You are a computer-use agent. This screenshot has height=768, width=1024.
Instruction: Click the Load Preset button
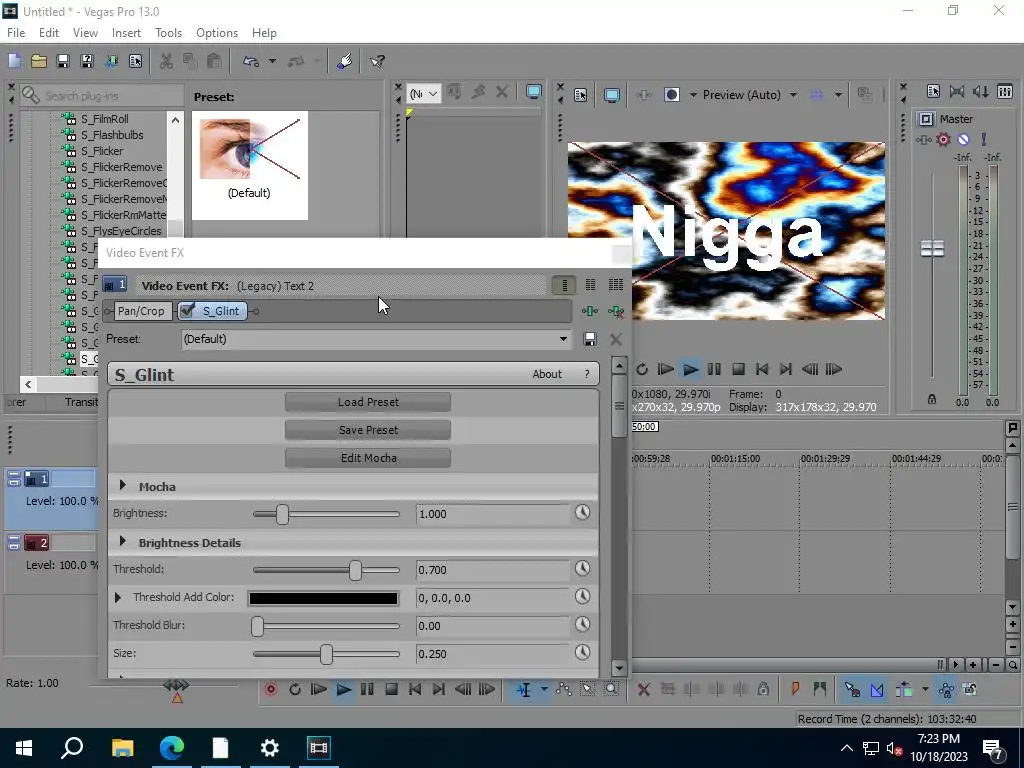368,402
